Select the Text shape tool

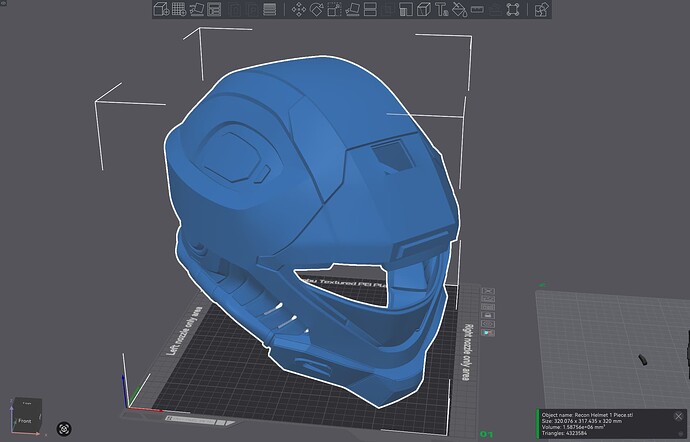tap(441, 9)
